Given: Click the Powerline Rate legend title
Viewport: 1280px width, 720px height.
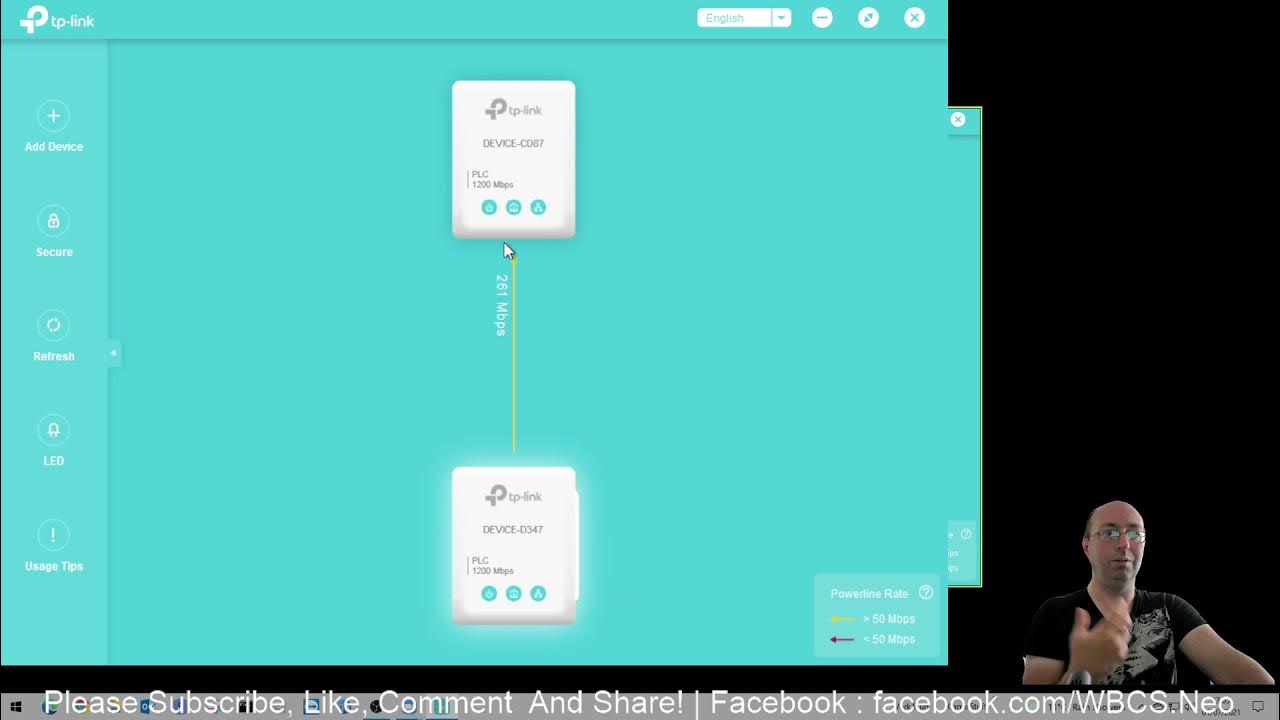Looking at the screenshot, I should click(x=869, y=593).
